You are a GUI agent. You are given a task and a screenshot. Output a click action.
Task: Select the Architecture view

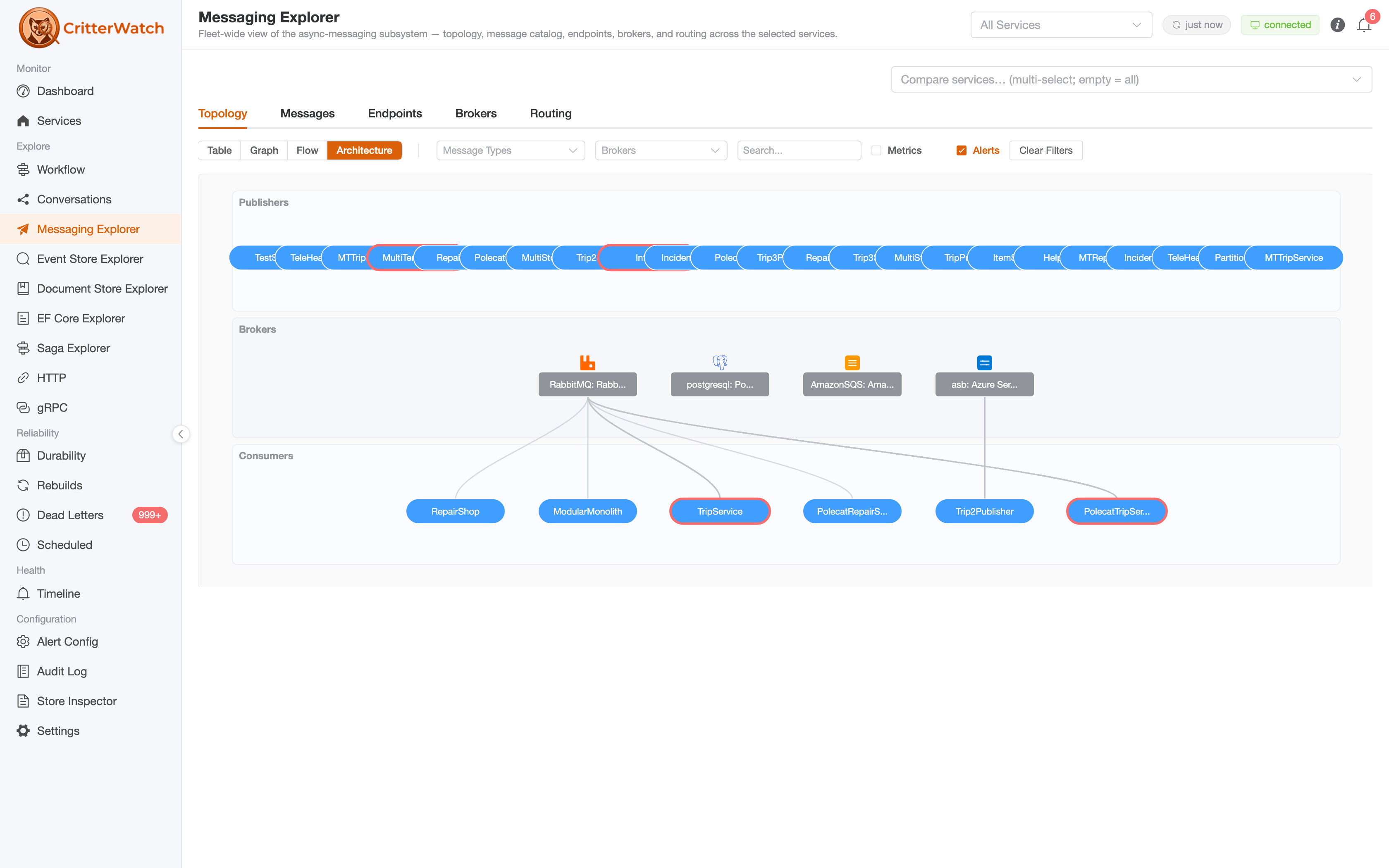[x=365, y=150]
